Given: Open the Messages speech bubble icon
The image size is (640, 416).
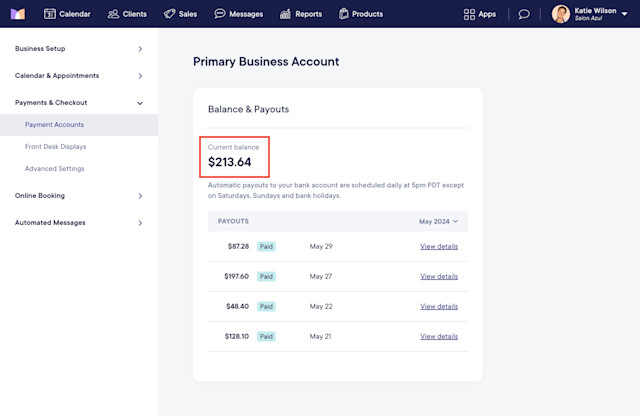Looking at the screenshot, I should 222,14.
